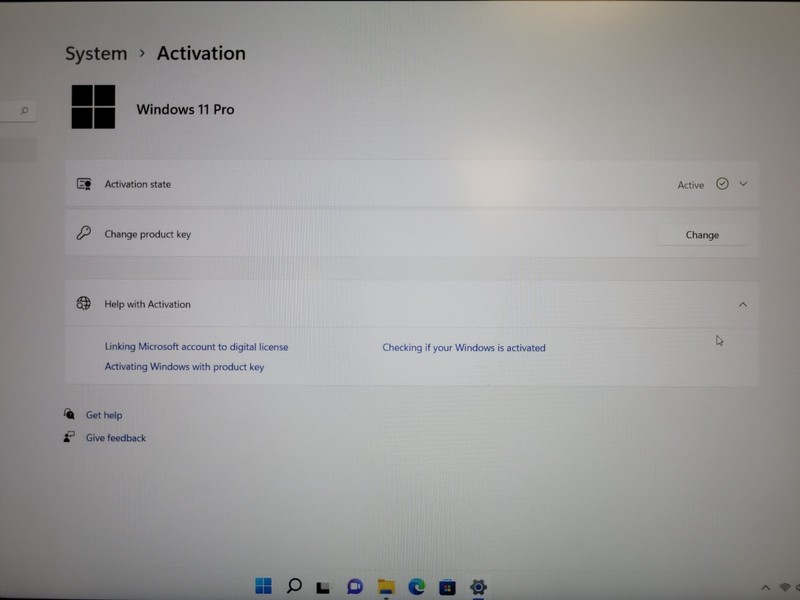Click the Help with Activation header label
The image size is (800, 600).
[x=147, y=304]
